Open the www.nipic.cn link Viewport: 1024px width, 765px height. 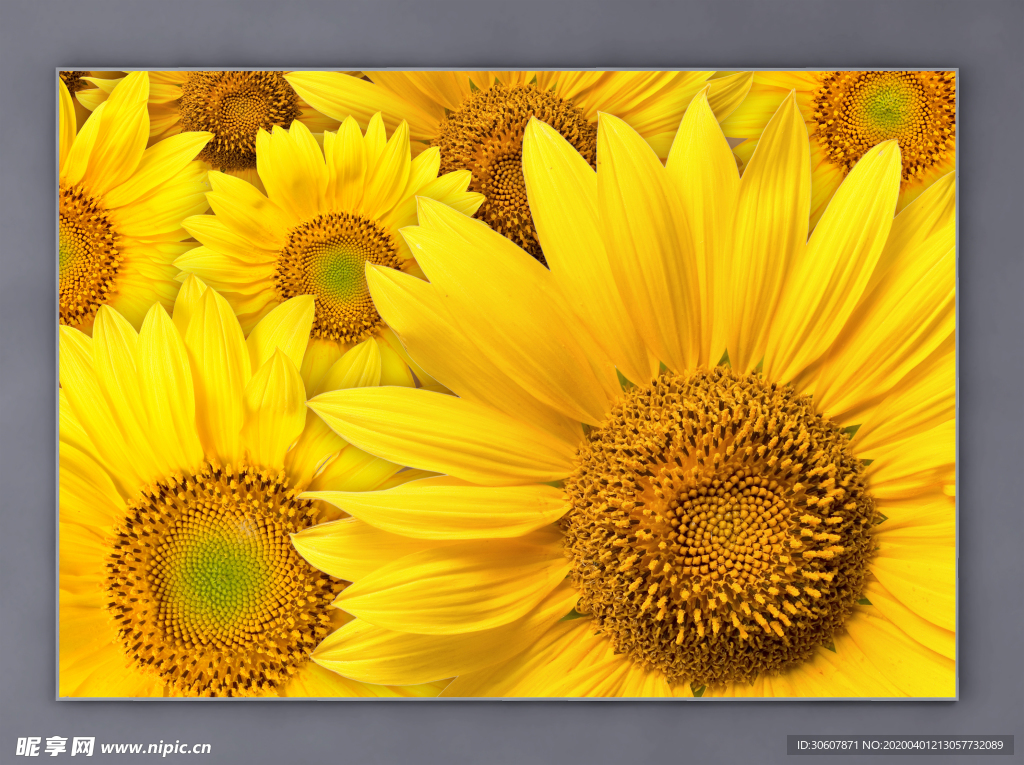pyautogui.click(x=156, y=748)
